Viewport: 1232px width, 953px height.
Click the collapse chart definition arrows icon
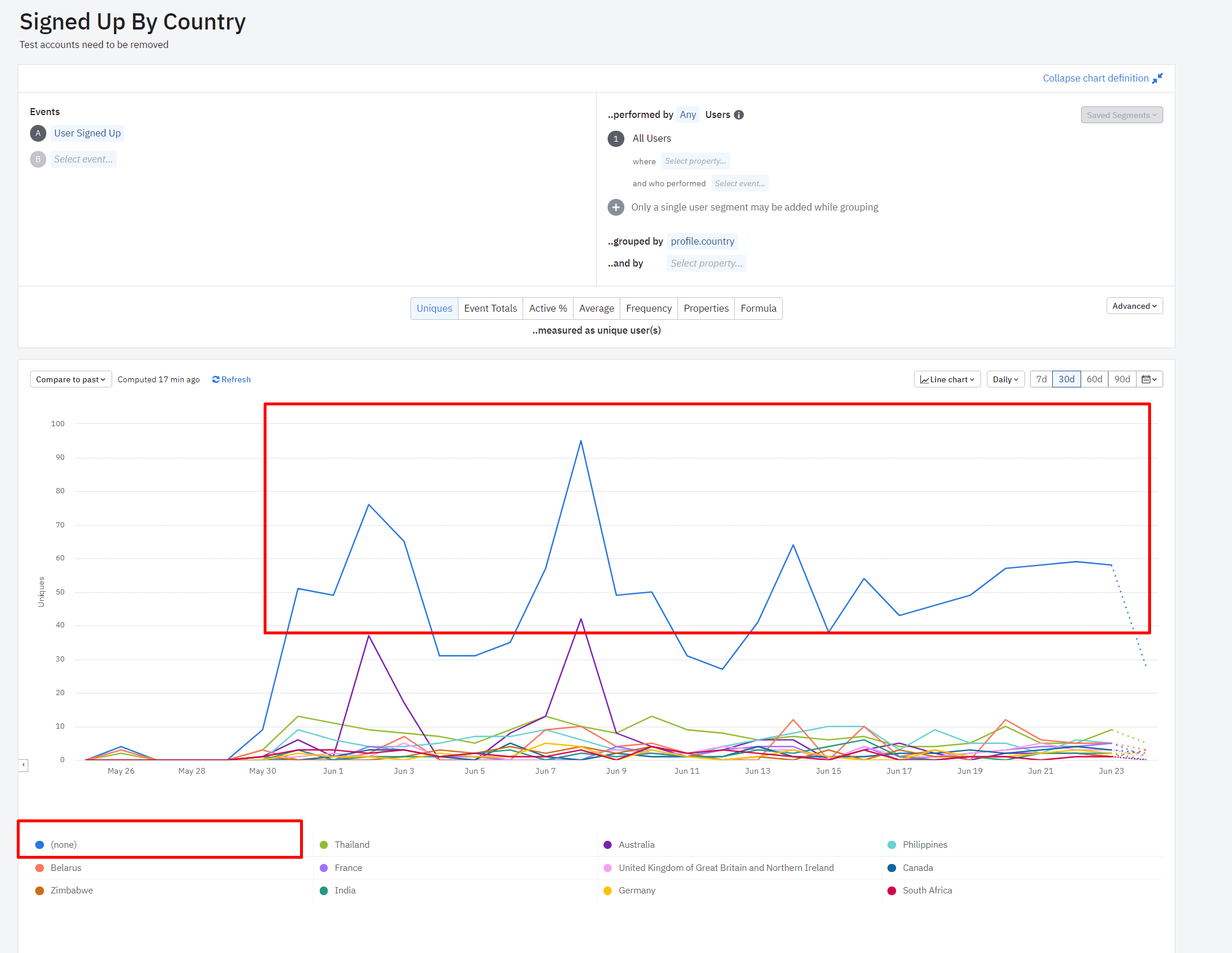pyautogui.click(x=1157, y=78)
